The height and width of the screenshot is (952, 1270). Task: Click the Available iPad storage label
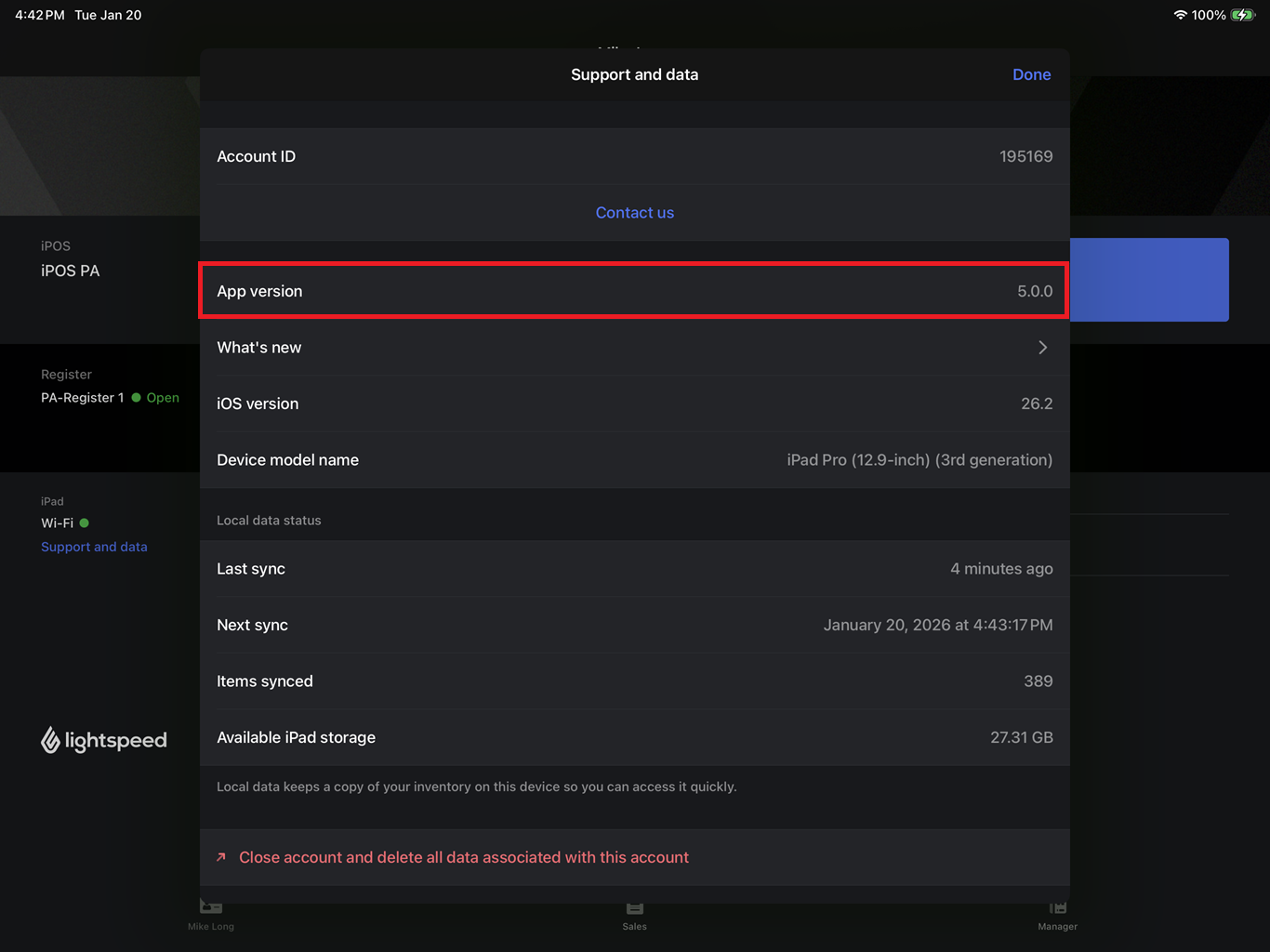point(296,737)
